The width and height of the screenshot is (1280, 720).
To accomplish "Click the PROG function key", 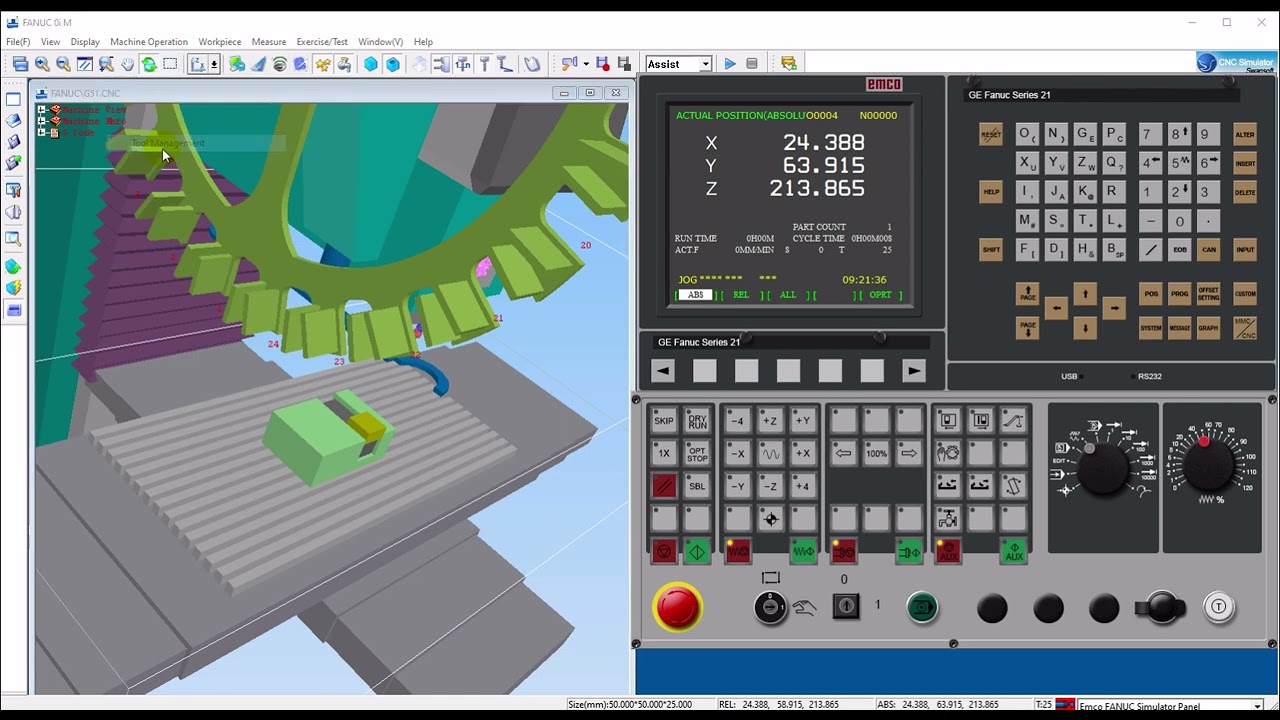I will (1180, 295).
